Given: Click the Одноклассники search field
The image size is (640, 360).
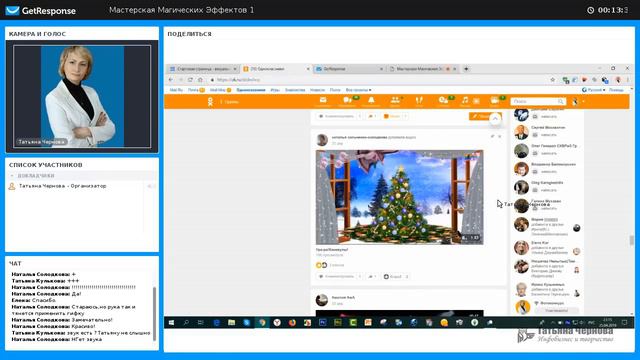Looking at the screenshot, I should coord(538,101).
